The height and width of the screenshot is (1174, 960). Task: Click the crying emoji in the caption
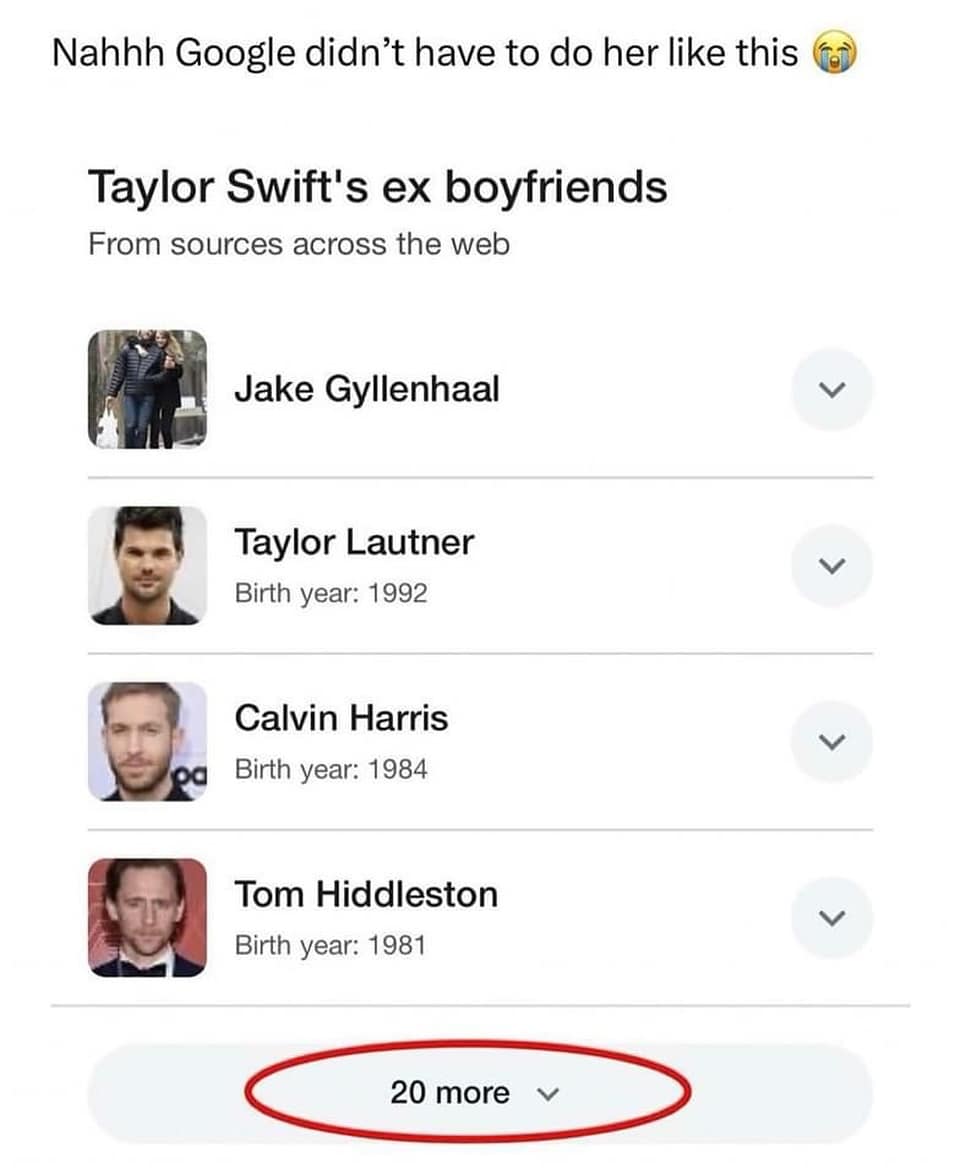click(x=836, y=55)
